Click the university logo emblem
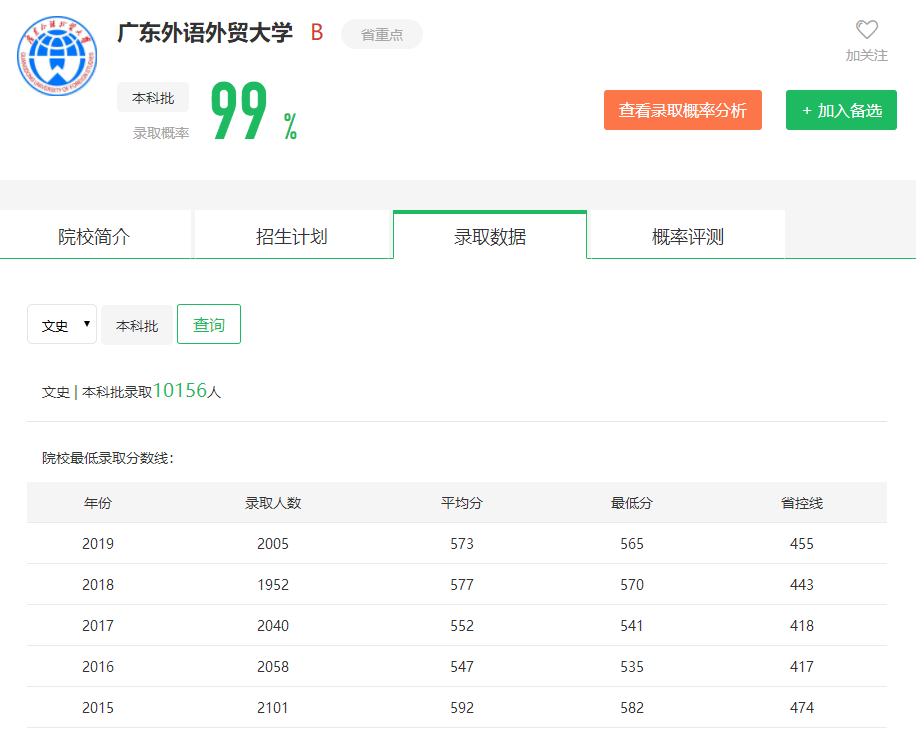Screen dimensions: 916x743 click(57, 56)
